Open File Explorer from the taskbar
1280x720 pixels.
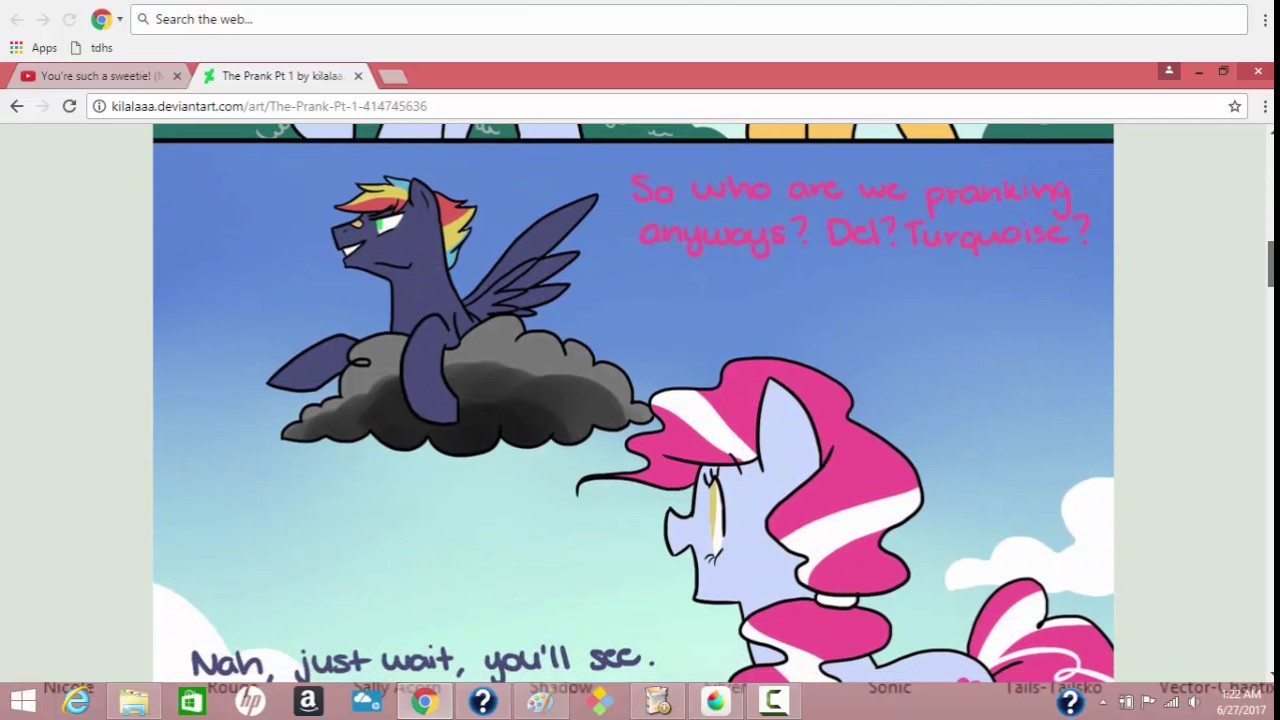coord(134,702)
